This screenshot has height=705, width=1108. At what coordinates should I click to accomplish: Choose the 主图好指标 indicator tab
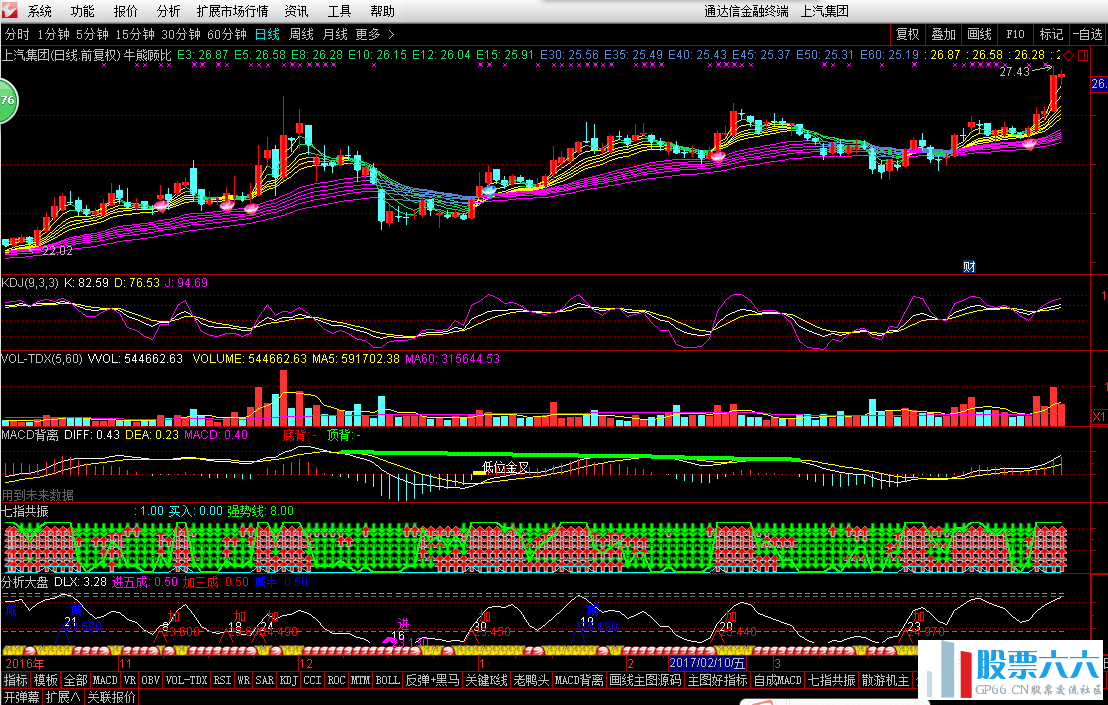(x=718, y=680)
